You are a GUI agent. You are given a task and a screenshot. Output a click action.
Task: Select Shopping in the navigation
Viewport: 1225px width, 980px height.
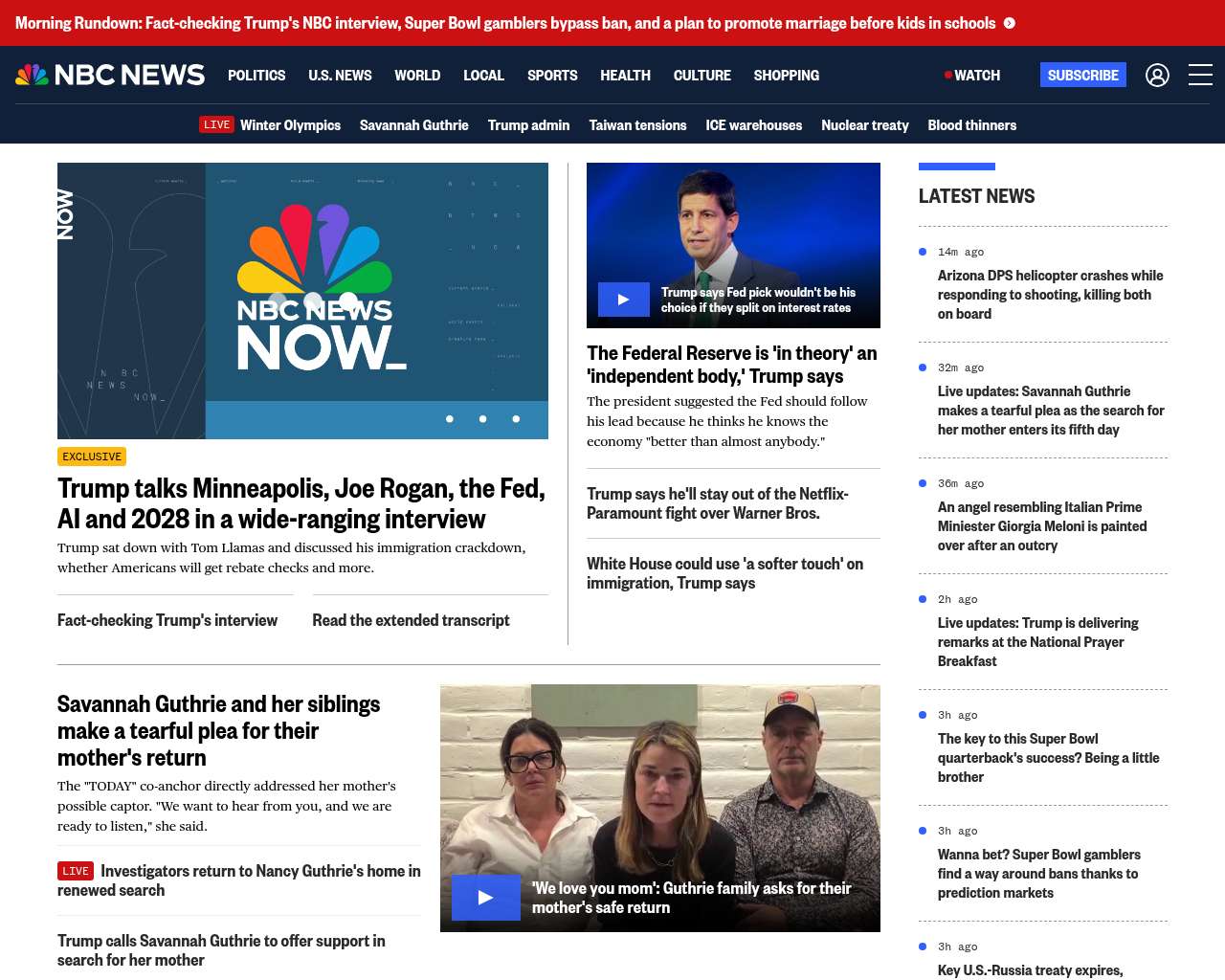[x=786, y=75]
